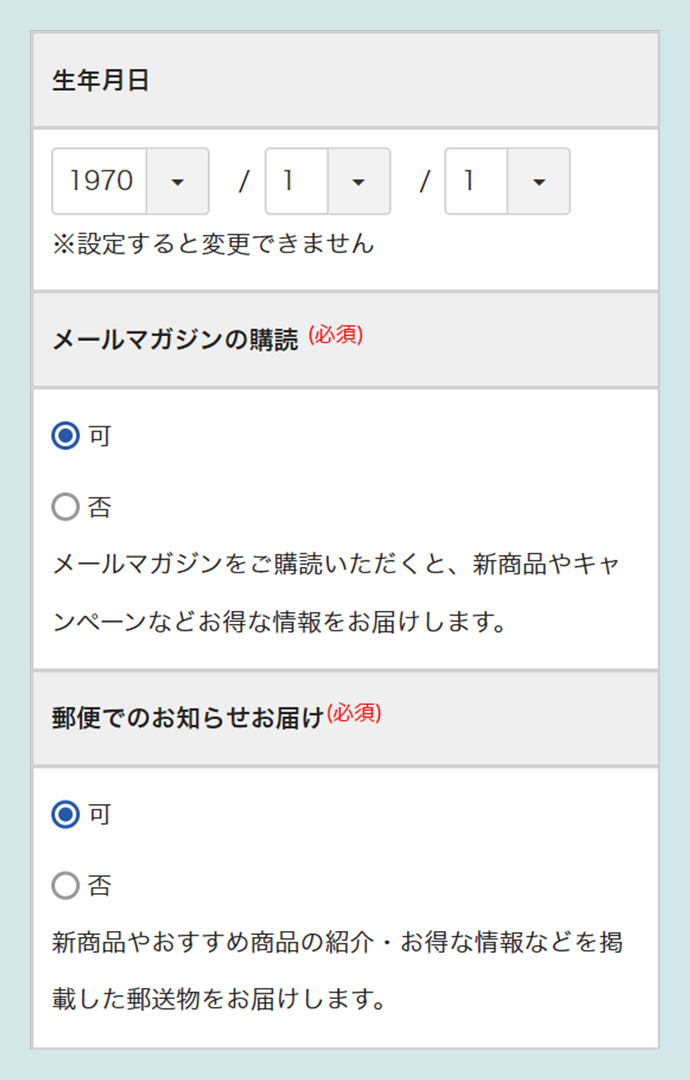
Task: Select 否 for メールマガジンの購読
Action: [x=65, y=507]
